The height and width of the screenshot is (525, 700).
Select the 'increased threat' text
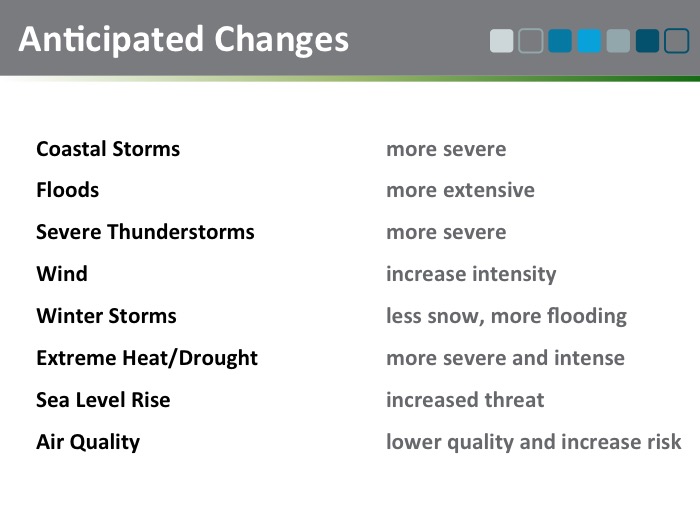465,400
